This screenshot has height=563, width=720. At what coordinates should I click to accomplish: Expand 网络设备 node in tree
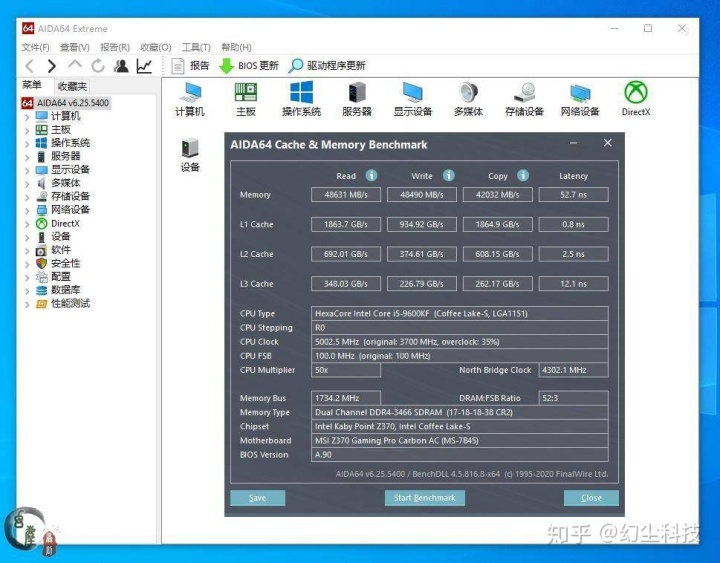[x=27, y=210]
